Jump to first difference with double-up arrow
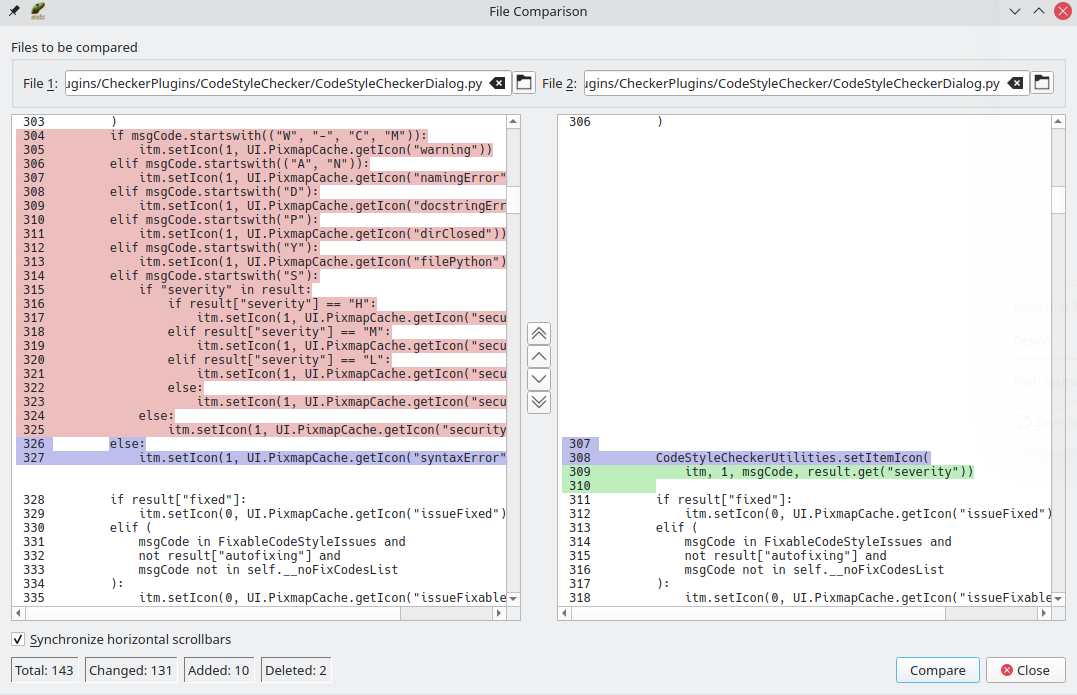Viewport: 1077px width, 695px height. pyautogui.click(x=539, y=333)
